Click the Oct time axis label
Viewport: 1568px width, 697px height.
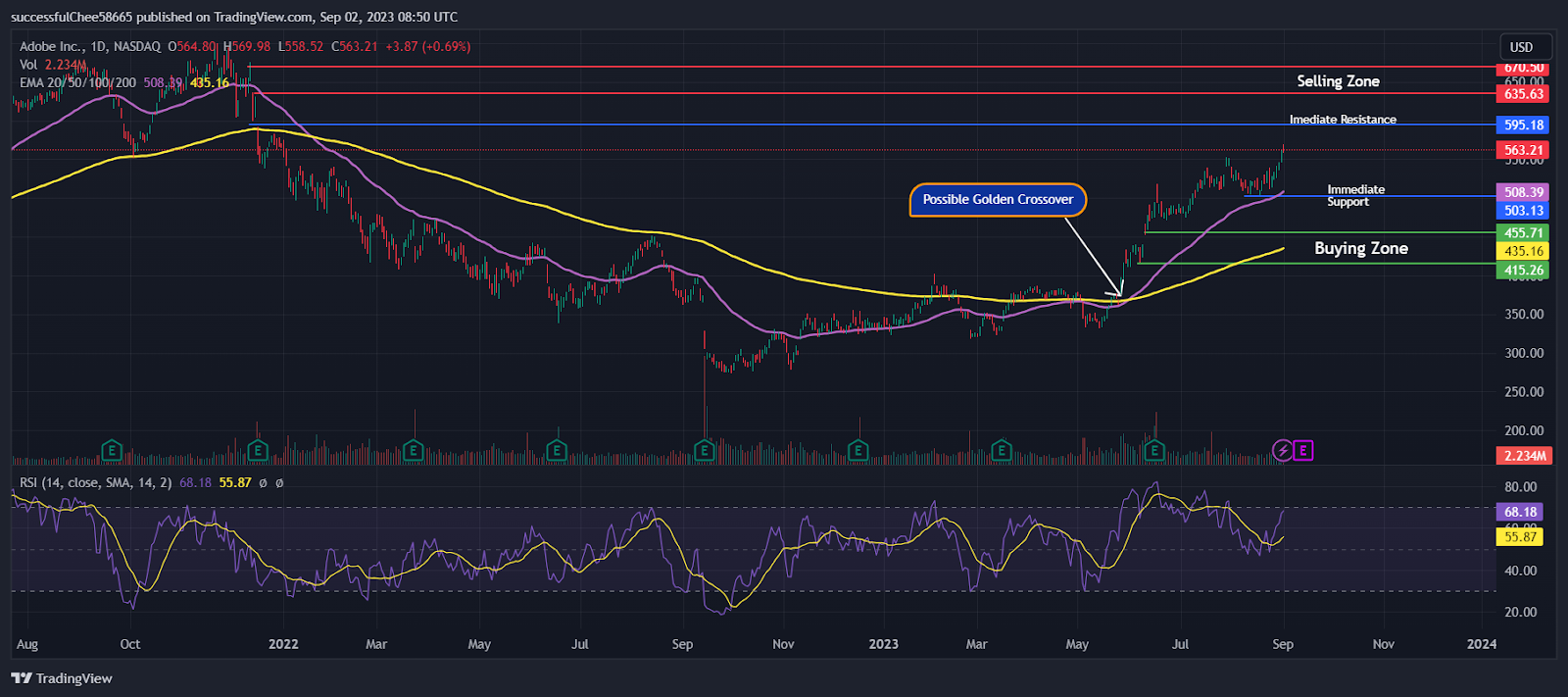point(129,644)
